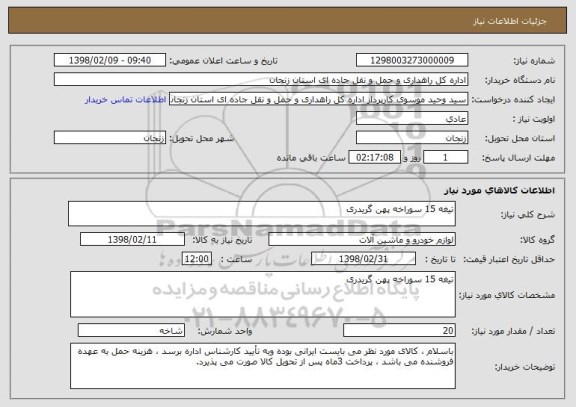Click the goods group field لوازم خودرو
The width and height of the screenshot is (576, 407).
pos(362,239)
